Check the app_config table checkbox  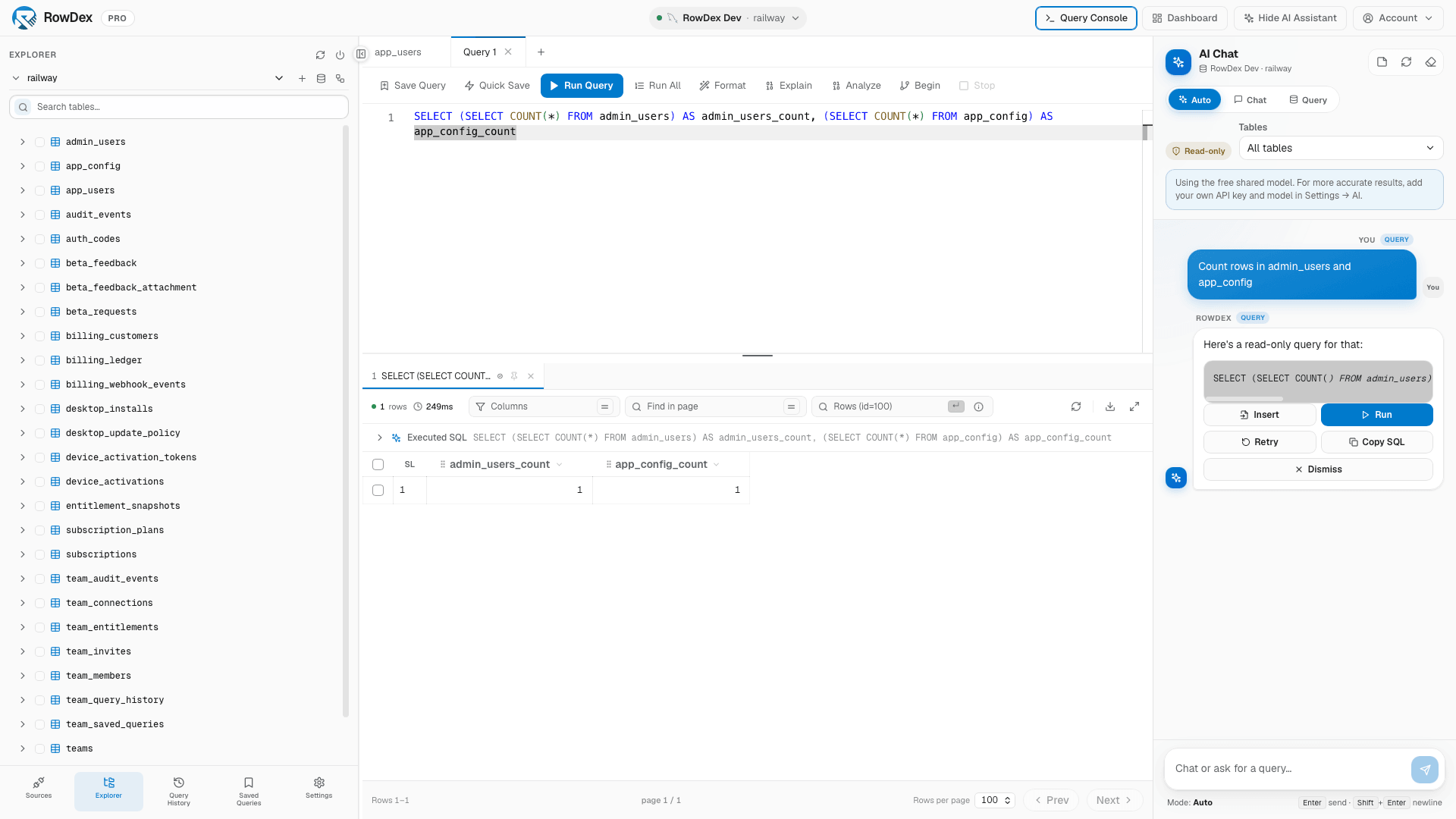(39, 166)
